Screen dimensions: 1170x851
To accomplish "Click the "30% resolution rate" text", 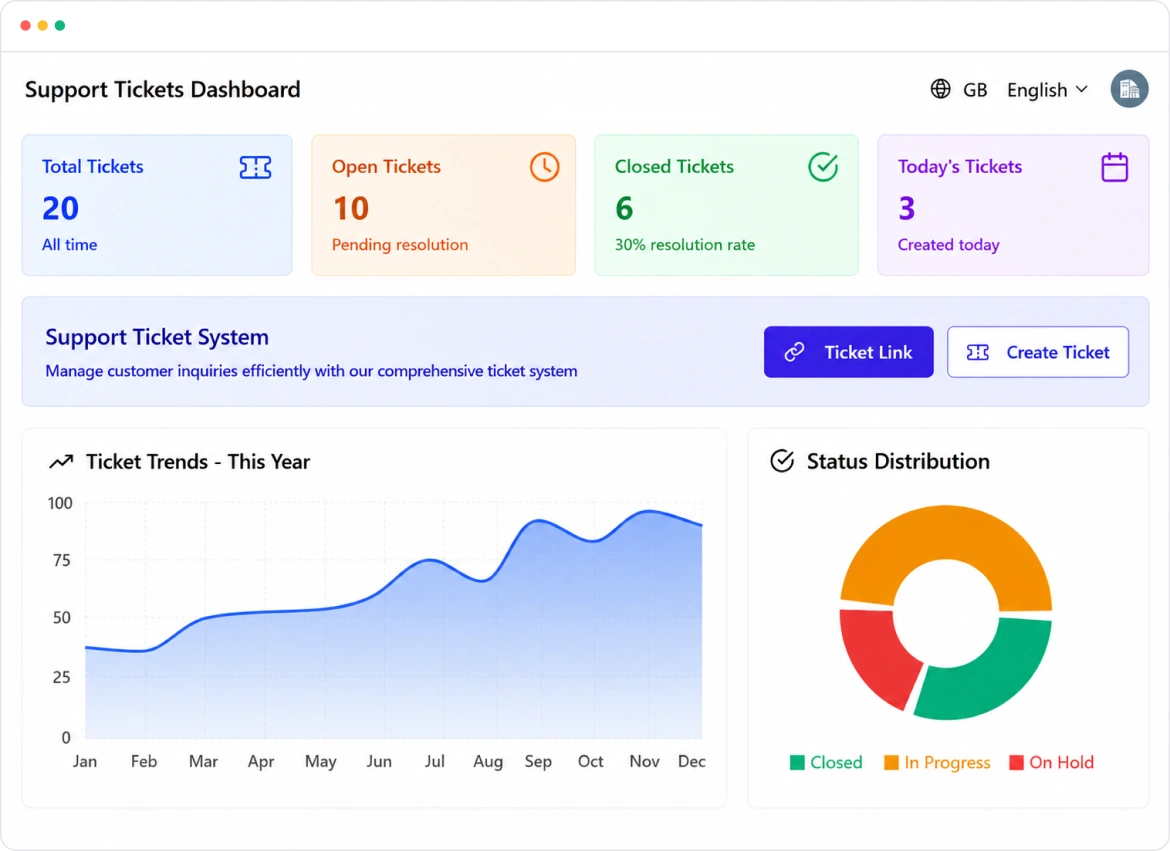I will click(684, 245).
